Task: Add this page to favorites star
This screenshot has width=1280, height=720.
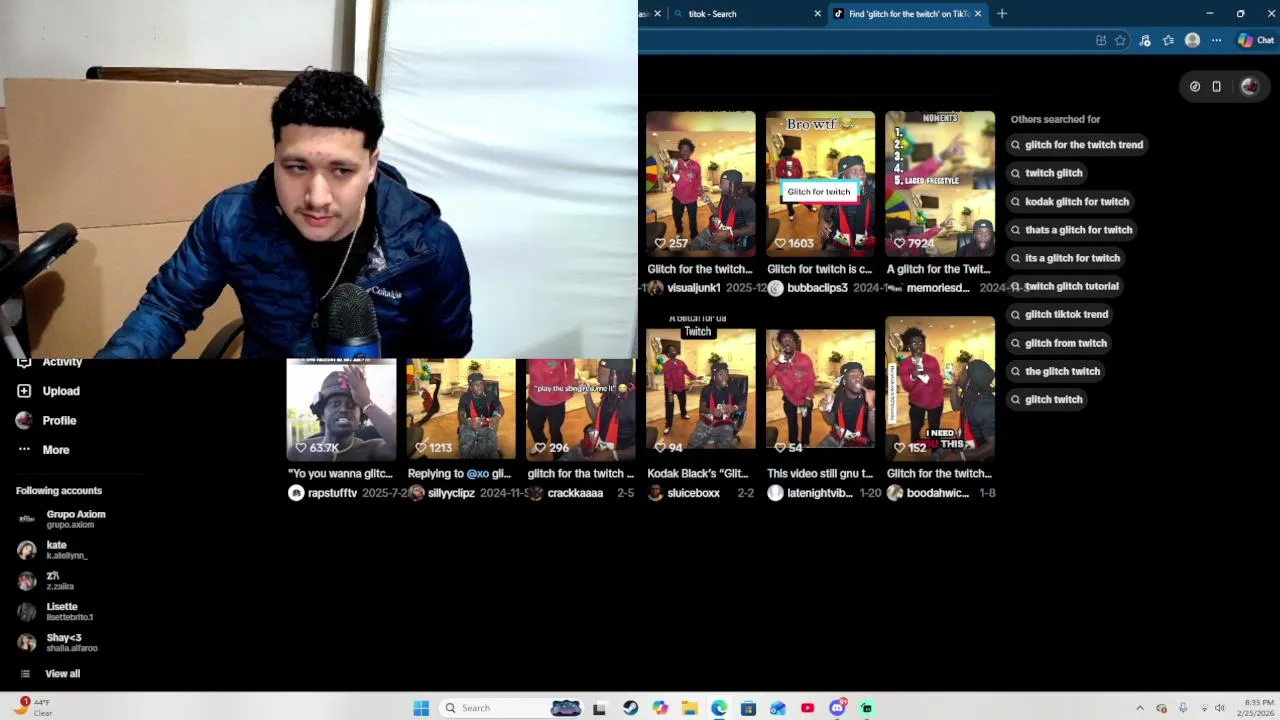Action: tap(1120, 41)
